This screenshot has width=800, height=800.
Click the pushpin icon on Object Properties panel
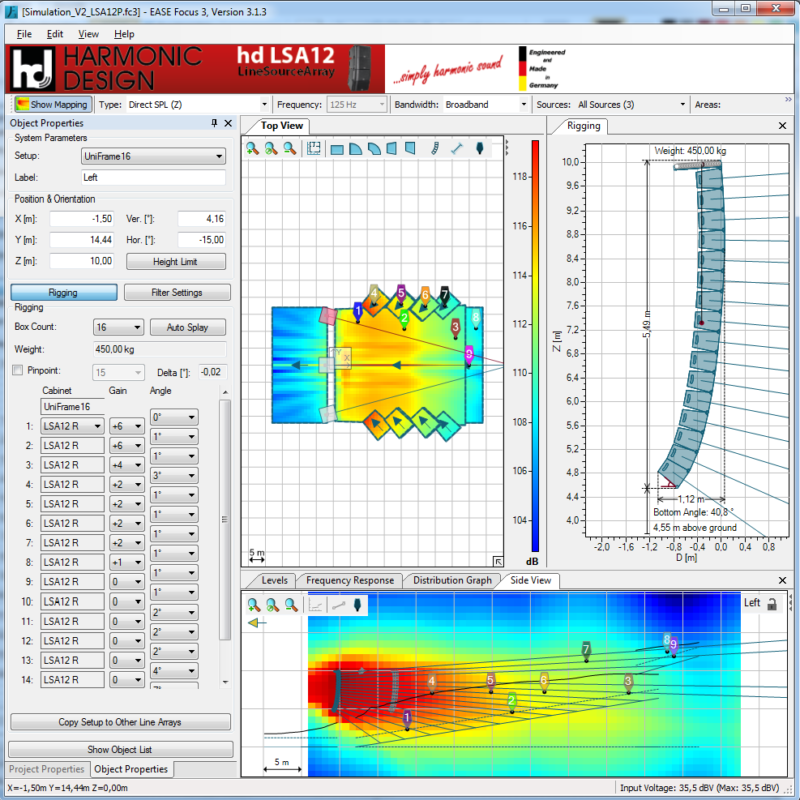point(213,123)
